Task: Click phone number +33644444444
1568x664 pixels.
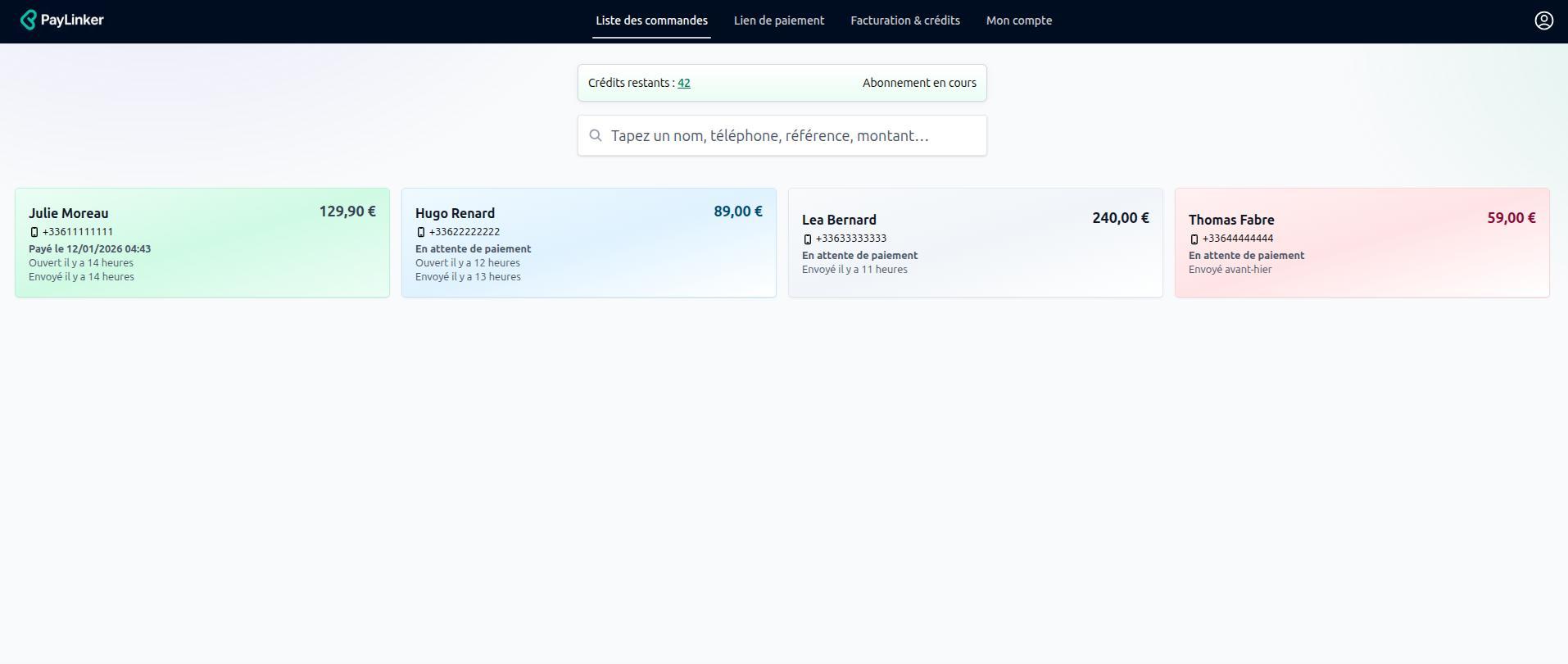Action: [1237, 239]
